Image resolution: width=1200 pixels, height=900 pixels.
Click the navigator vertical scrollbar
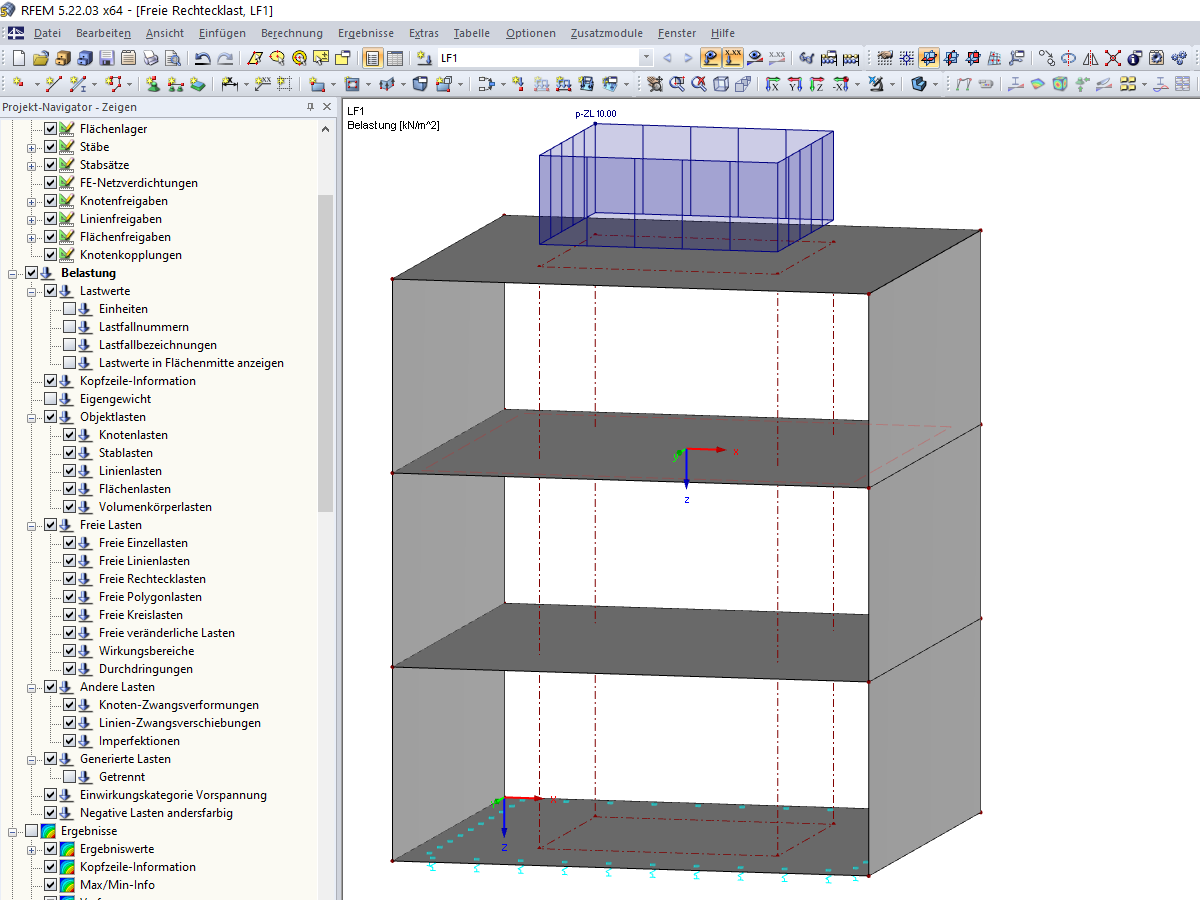pos(326,353)
